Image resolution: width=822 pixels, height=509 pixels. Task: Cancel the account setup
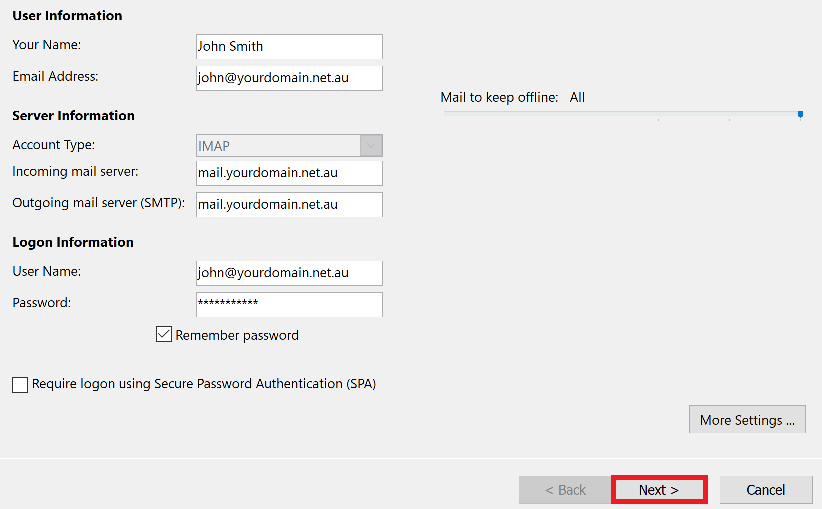pyautogui.click(x=765, y=489)
